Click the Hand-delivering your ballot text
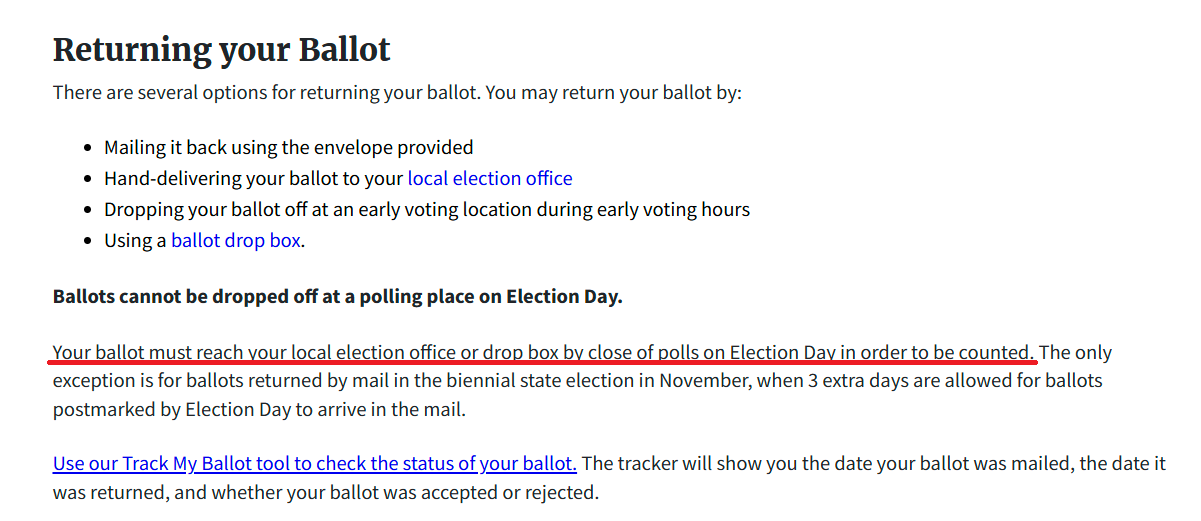The image size is (1201, 521). [254, 179]
